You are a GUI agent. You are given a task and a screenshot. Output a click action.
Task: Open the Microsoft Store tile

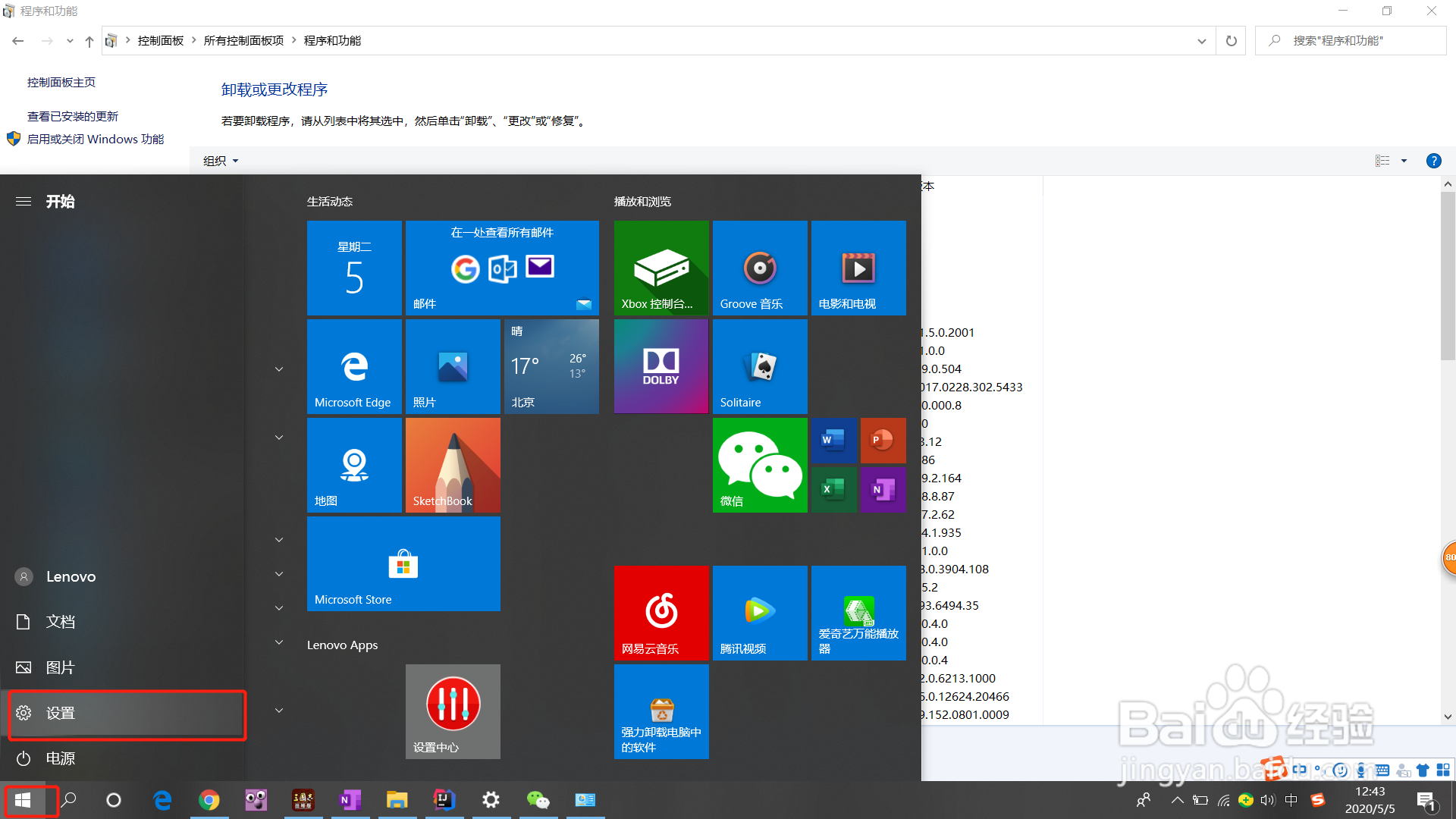[403, 563]
